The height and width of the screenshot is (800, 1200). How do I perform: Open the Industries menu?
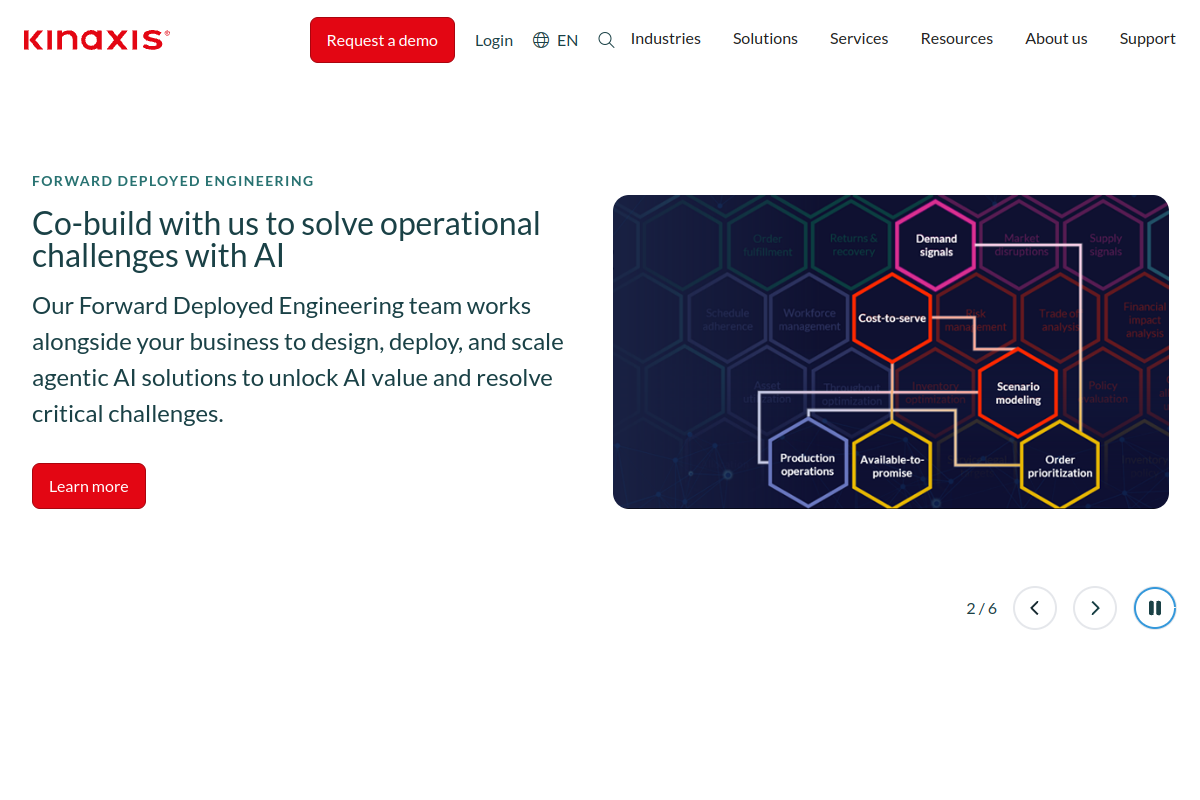(x=666, y=39)
